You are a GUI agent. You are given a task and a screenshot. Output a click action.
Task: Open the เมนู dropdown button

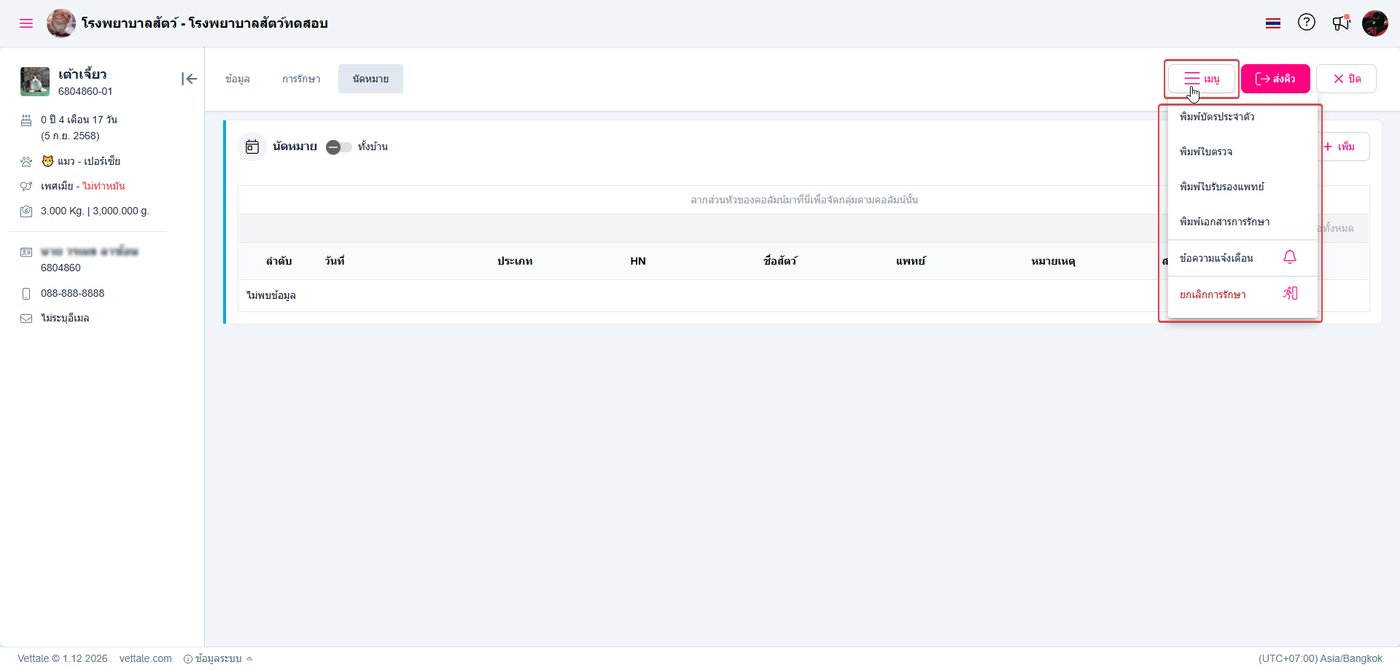coord(1202,79)
